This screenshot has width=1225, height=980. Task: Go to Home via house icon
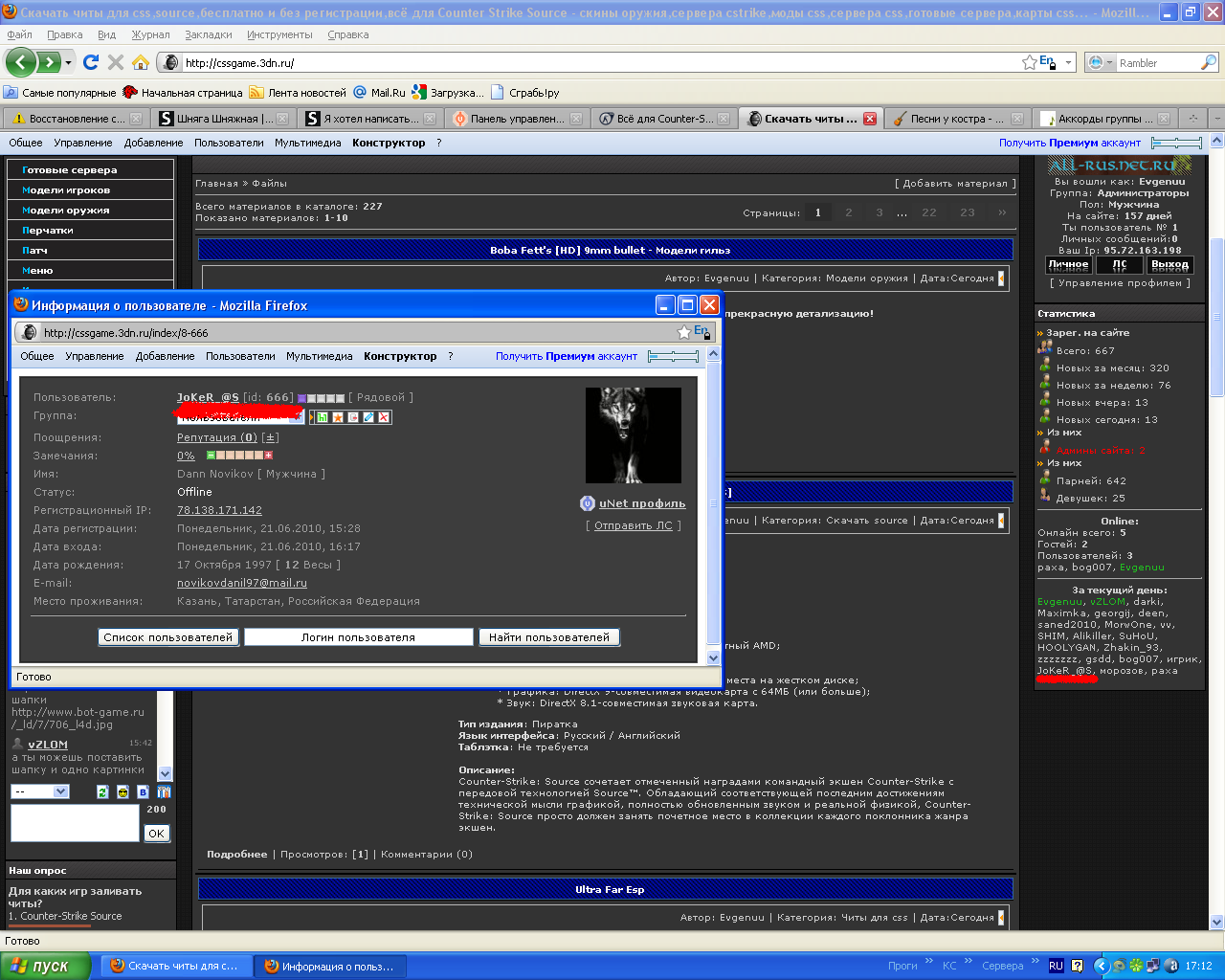click(x=141, y=62)
